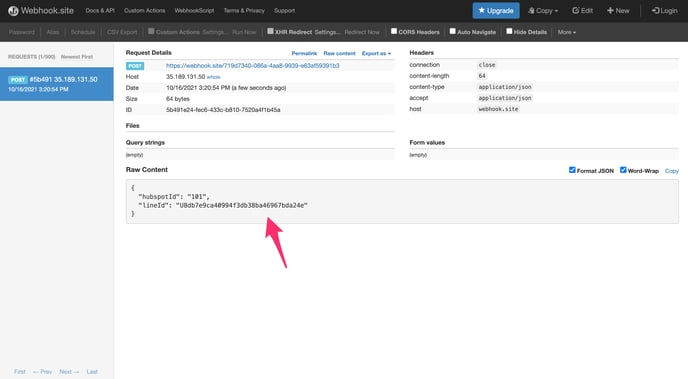This screenshot has height=379, width=688.
Task: Create a new URL with New
Action: click(618, 11)
